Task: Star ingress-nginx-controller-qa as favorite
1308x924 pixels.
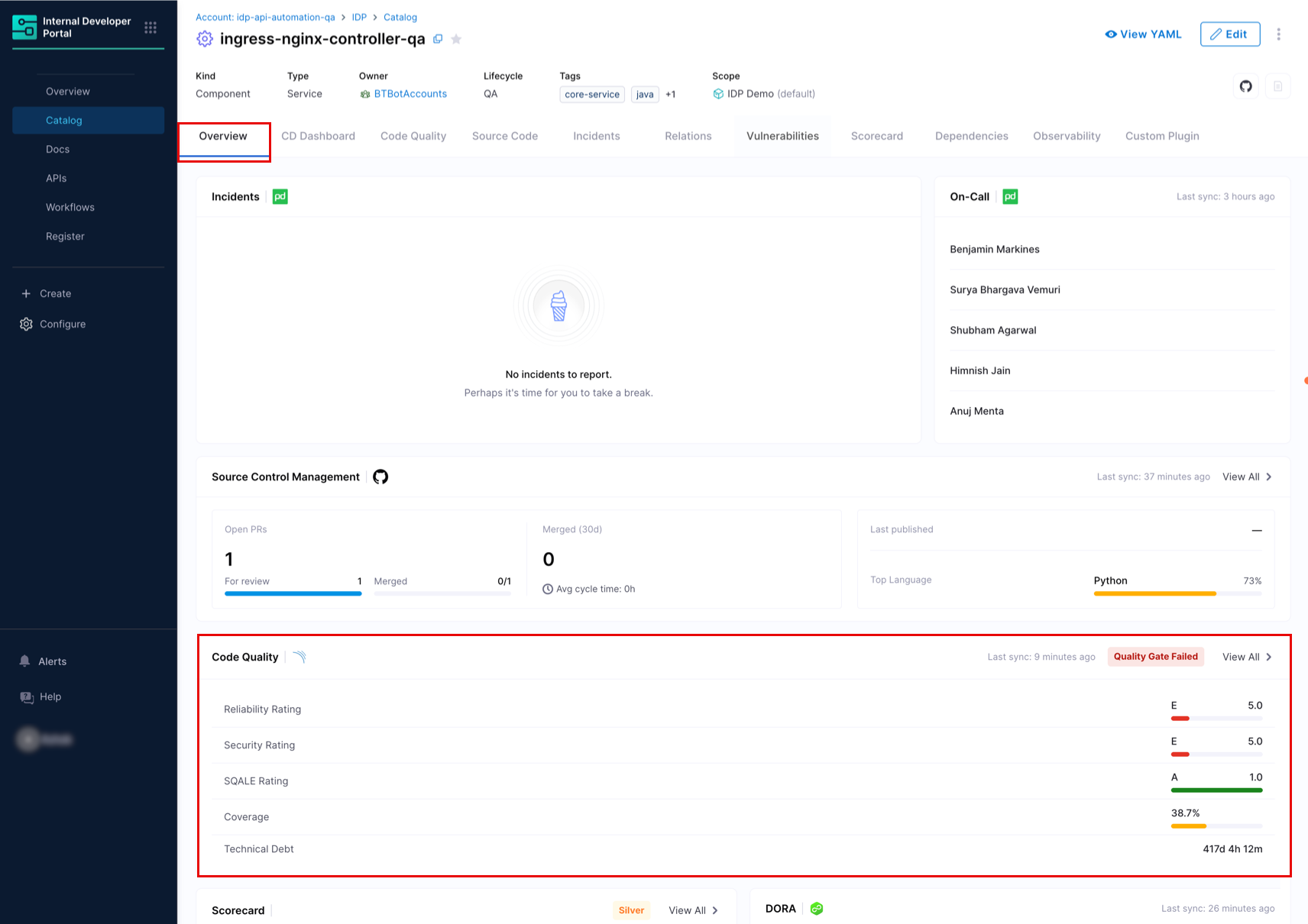Action: [x=456, y=39]
